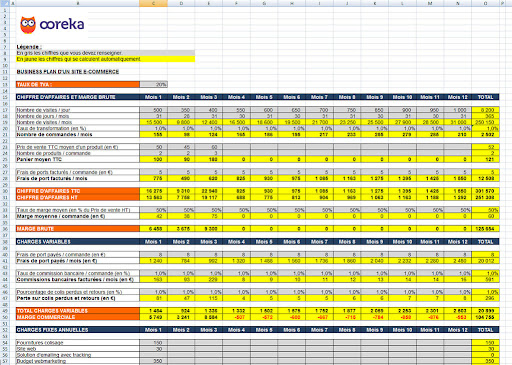
Task: Click the Select All corner of the grid
Action: click(5, 3)
